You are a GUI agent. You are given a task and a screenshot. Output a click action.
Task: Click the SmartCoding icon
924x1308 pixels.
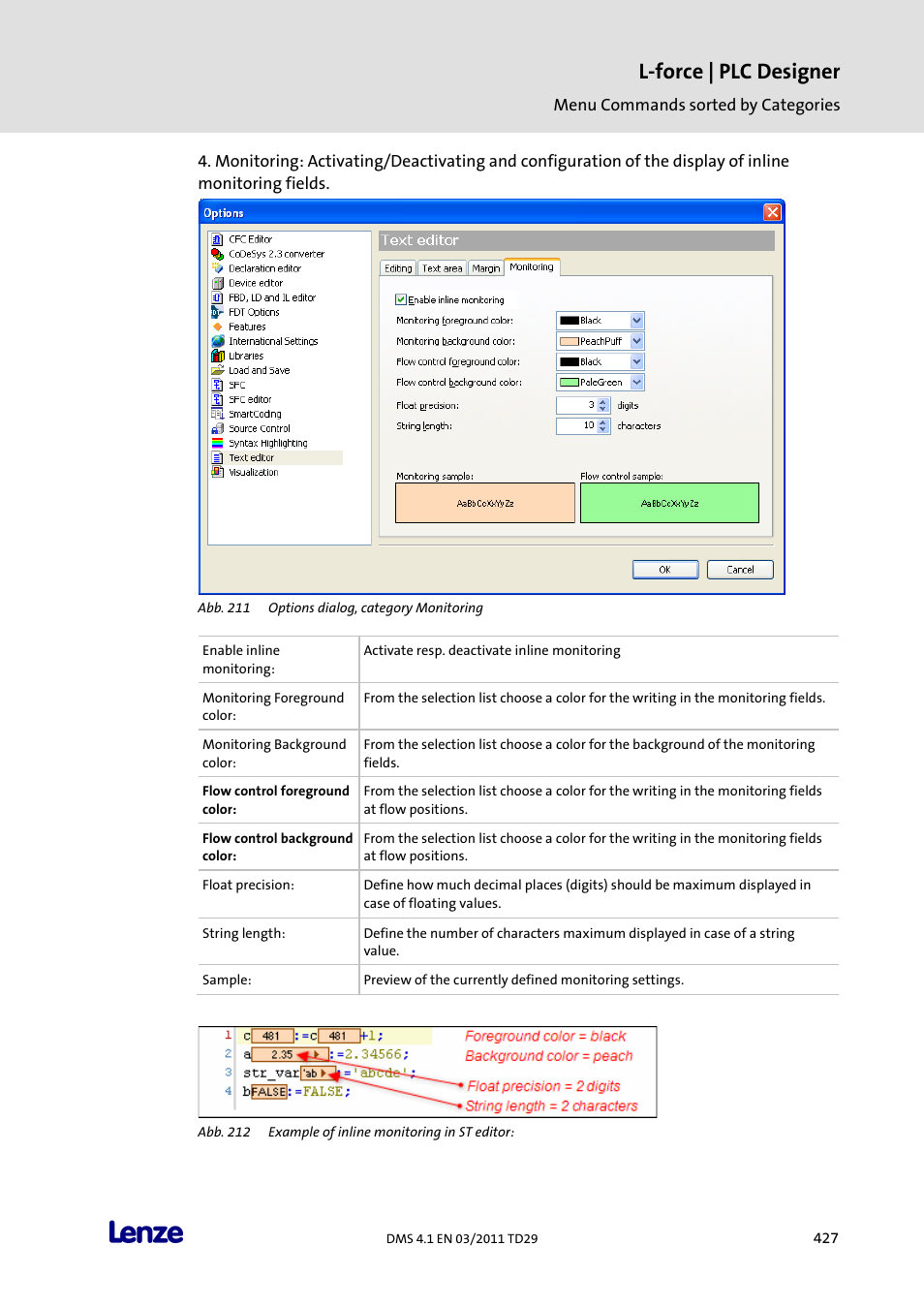[218, 414]
